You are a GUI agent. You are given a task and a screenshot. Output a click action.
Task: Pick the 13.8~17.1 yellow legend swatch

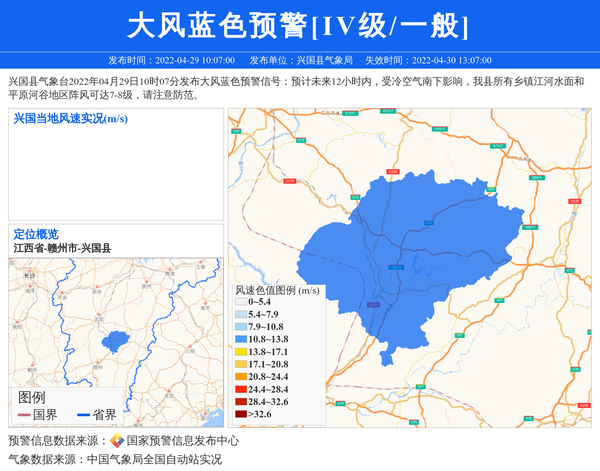pyautogui.click(x=240, y=352)
